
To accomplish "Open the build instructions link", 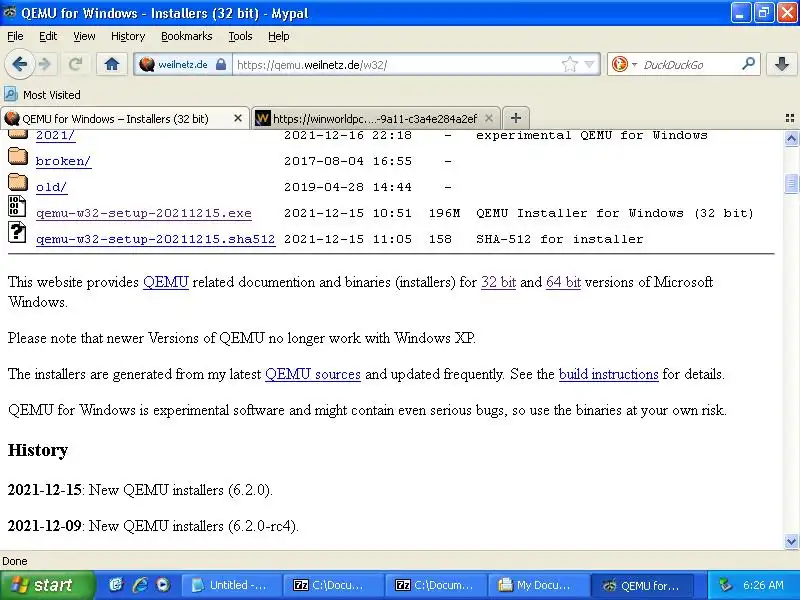I will (609, 374).
